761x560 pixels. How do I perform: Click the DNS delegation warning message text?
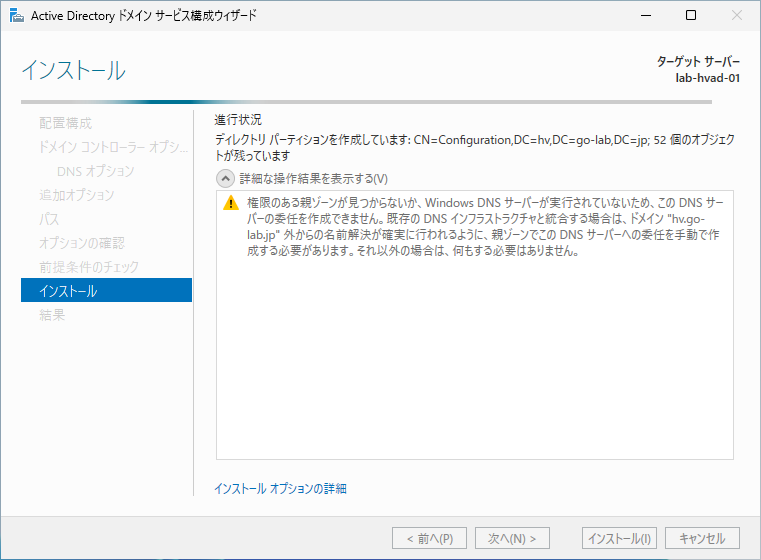coord(485,227)
